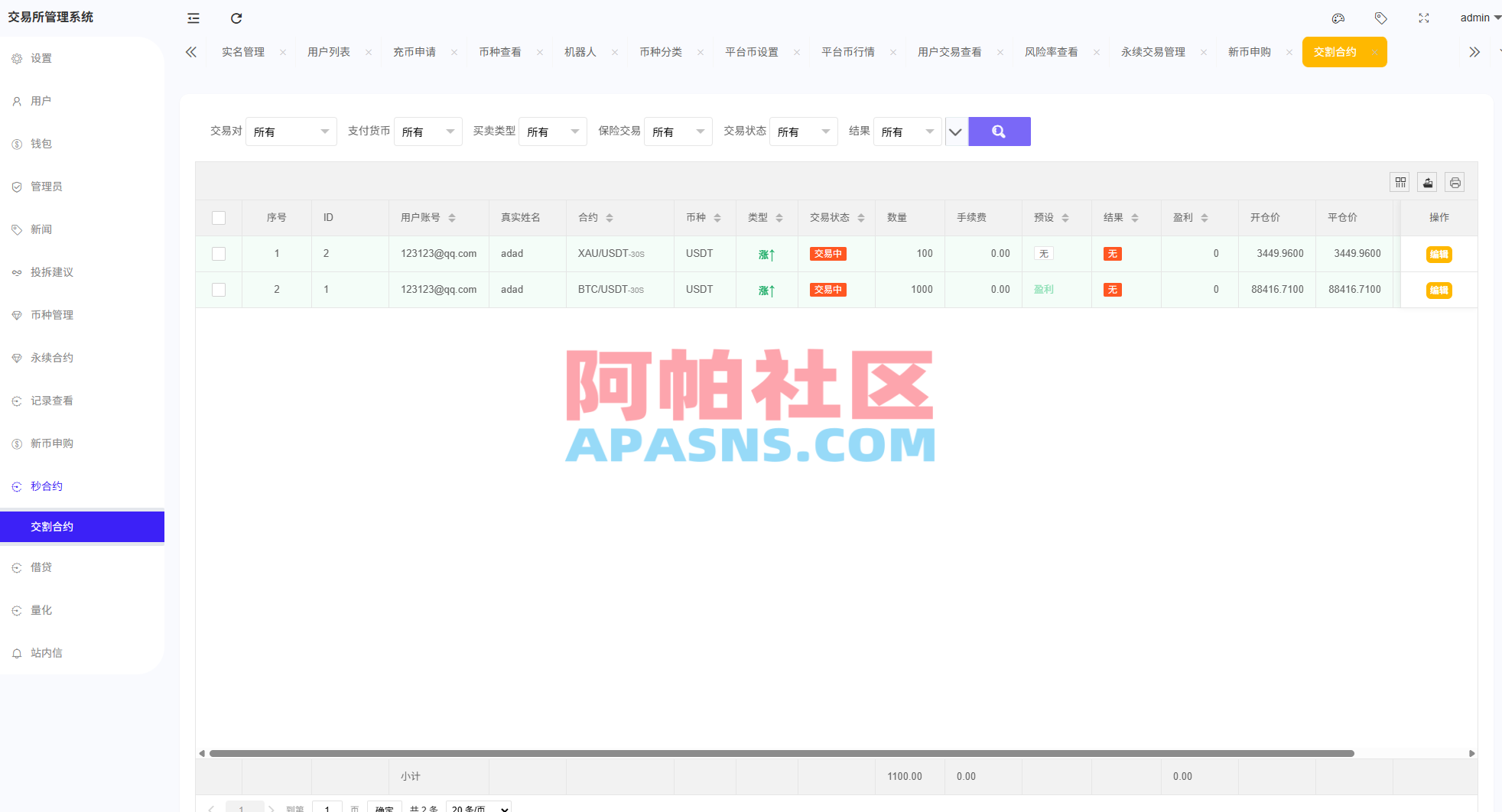The height and width of the screenshot is (812, 1502).
Task: Click 编辑 on the BTC/USDT row
Action: (x=1439, y=291)
